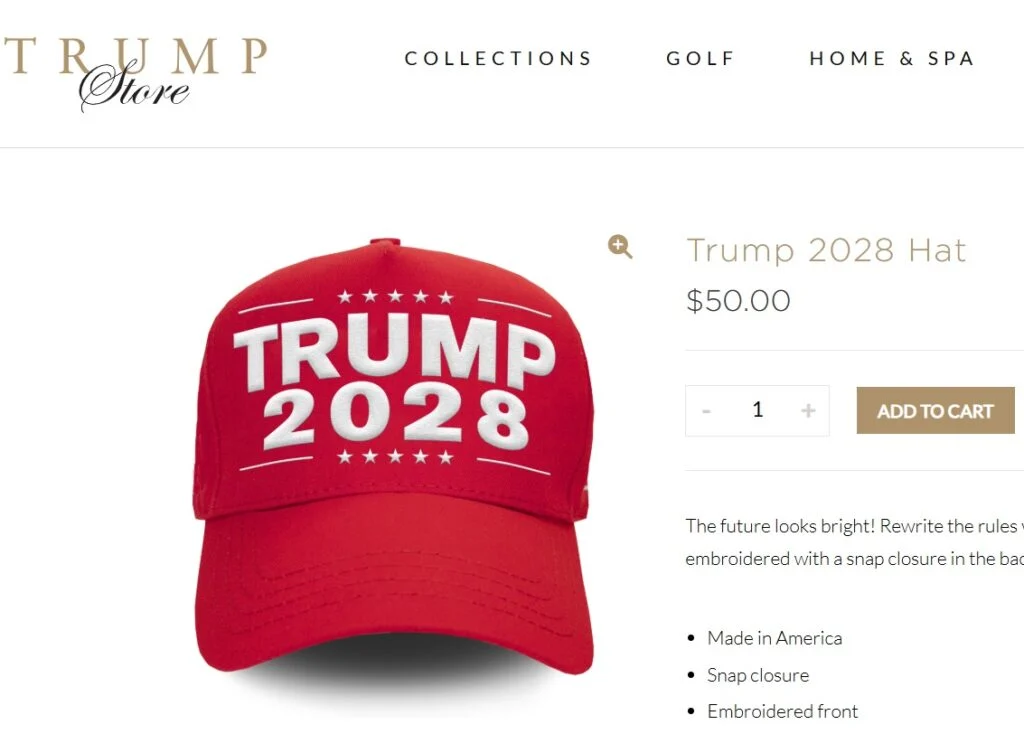
Task: Decrease quantity with the minus button
Action: pyautogui.click(x=706, y=411)
